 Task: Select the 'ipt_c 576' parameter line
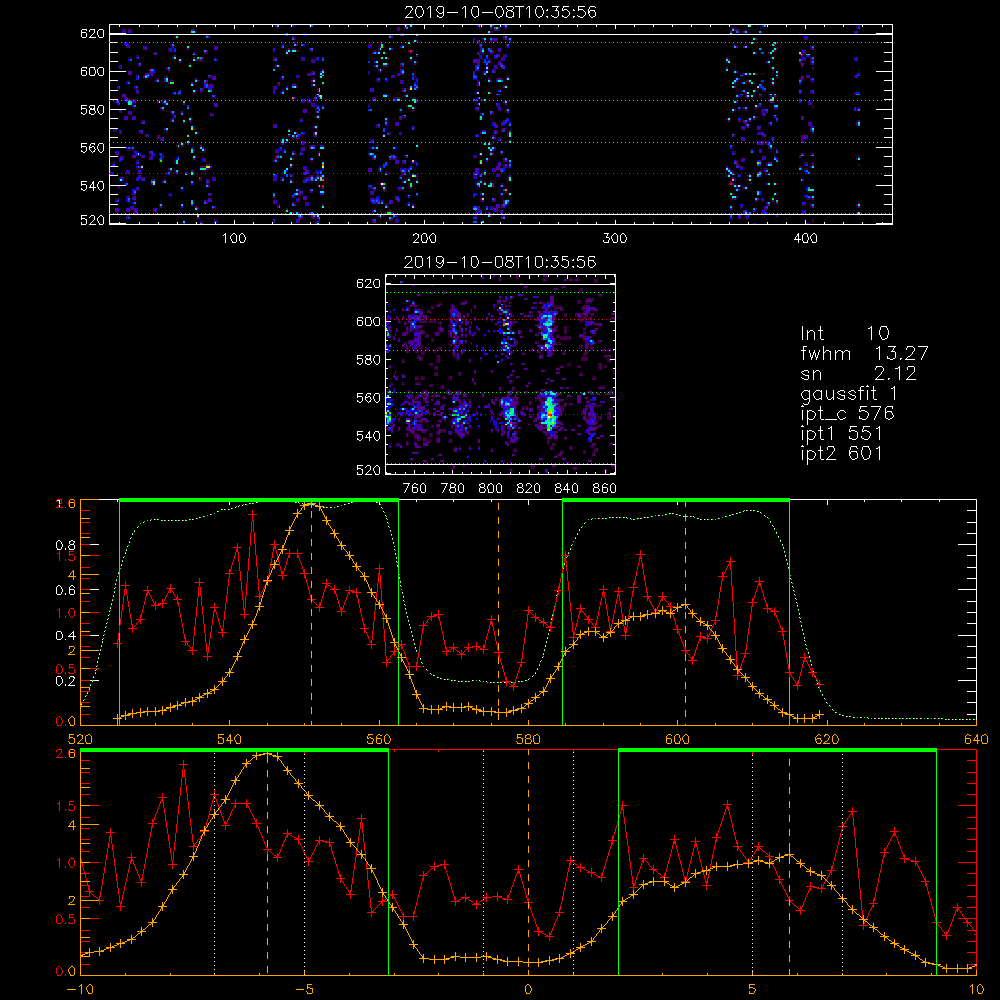[848, 414]
